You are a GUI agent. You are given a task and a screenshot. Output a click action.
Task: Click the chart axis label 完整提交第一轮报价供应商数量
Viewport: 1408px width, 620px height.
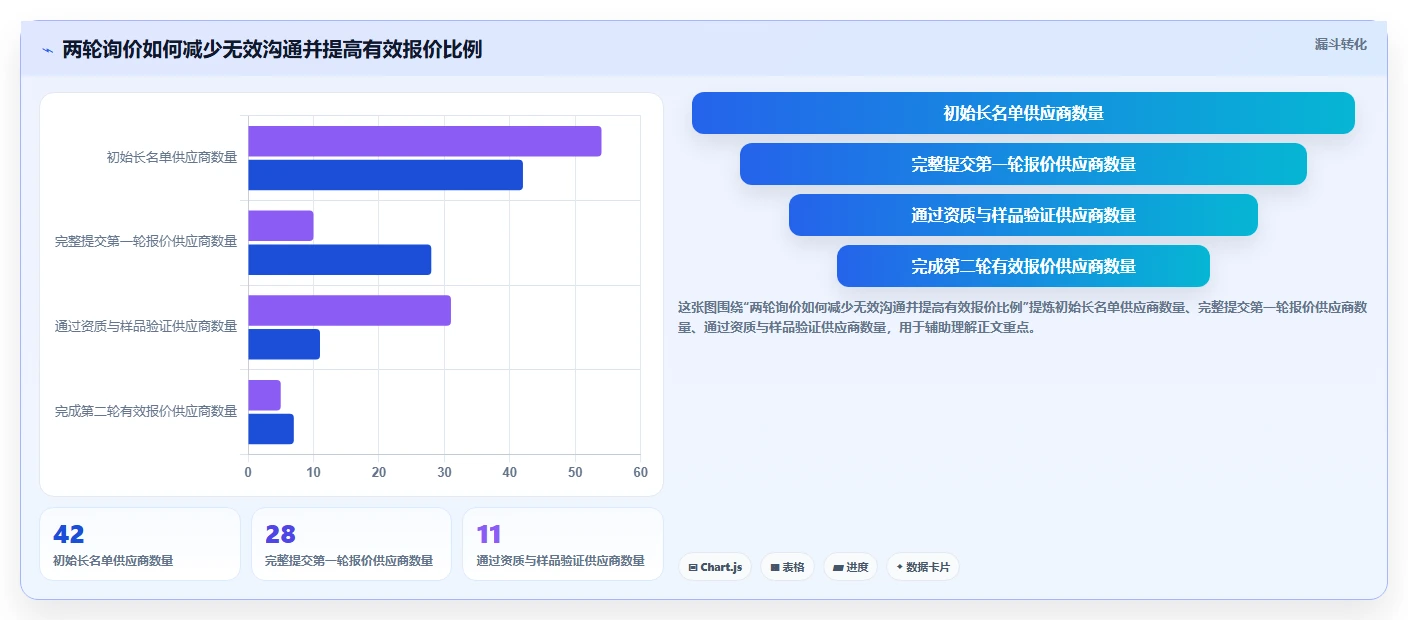pos(146,242)
